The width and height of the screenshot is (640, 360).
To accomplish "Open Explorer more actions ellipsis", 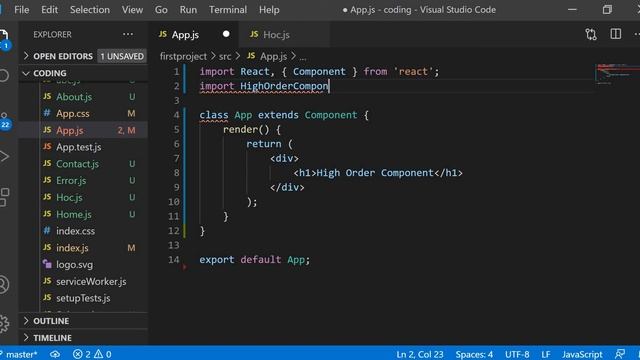I will (128, 34).
